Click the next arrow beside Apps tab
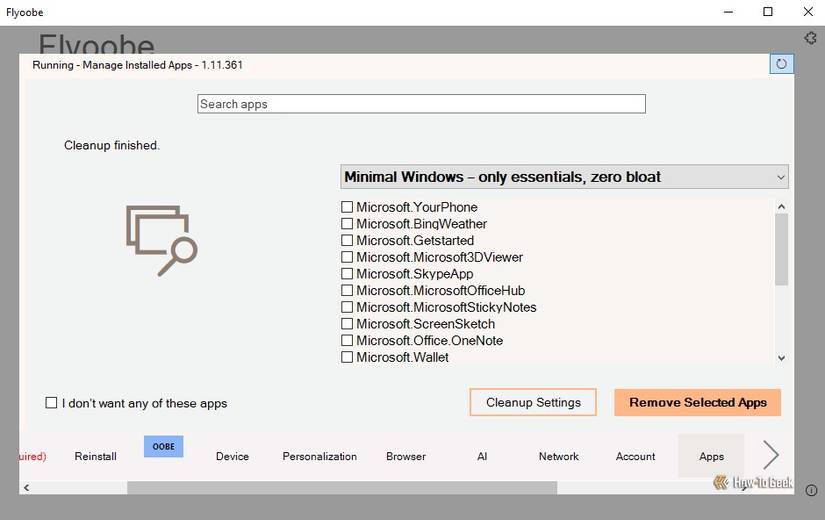This screenshot has width=825, height=520. click(x=771, y=455)
